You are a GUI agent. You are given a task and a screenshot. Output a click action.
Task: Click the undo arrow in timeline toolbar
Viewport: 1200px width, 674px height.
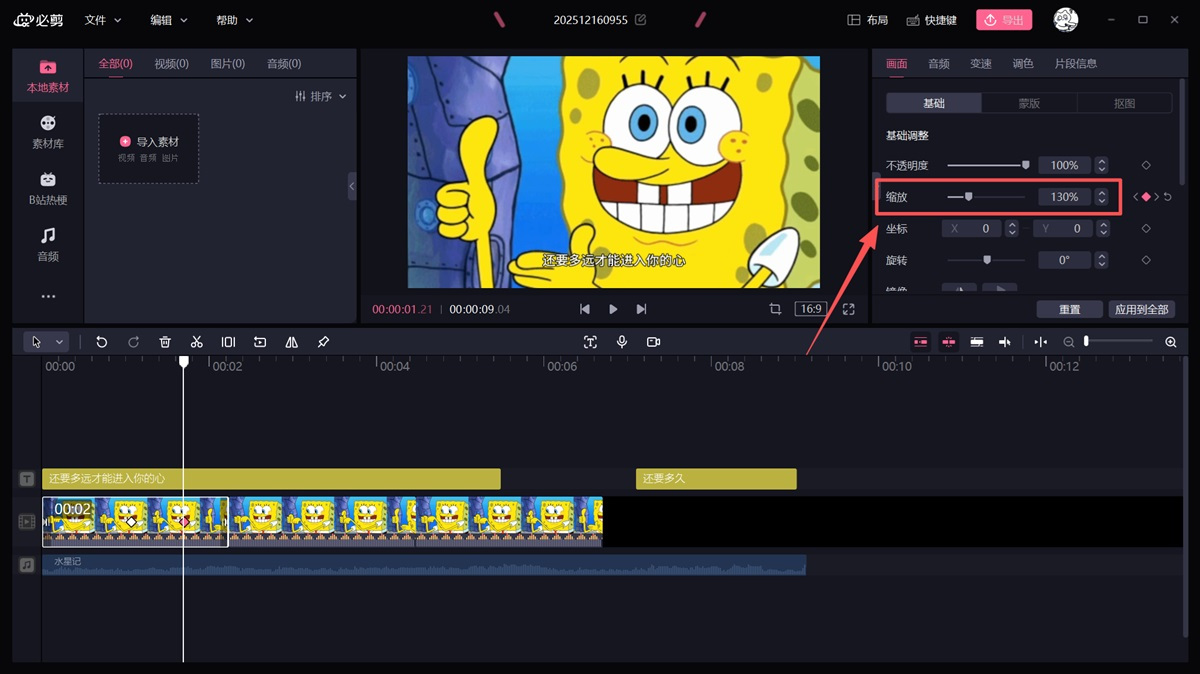101,342
